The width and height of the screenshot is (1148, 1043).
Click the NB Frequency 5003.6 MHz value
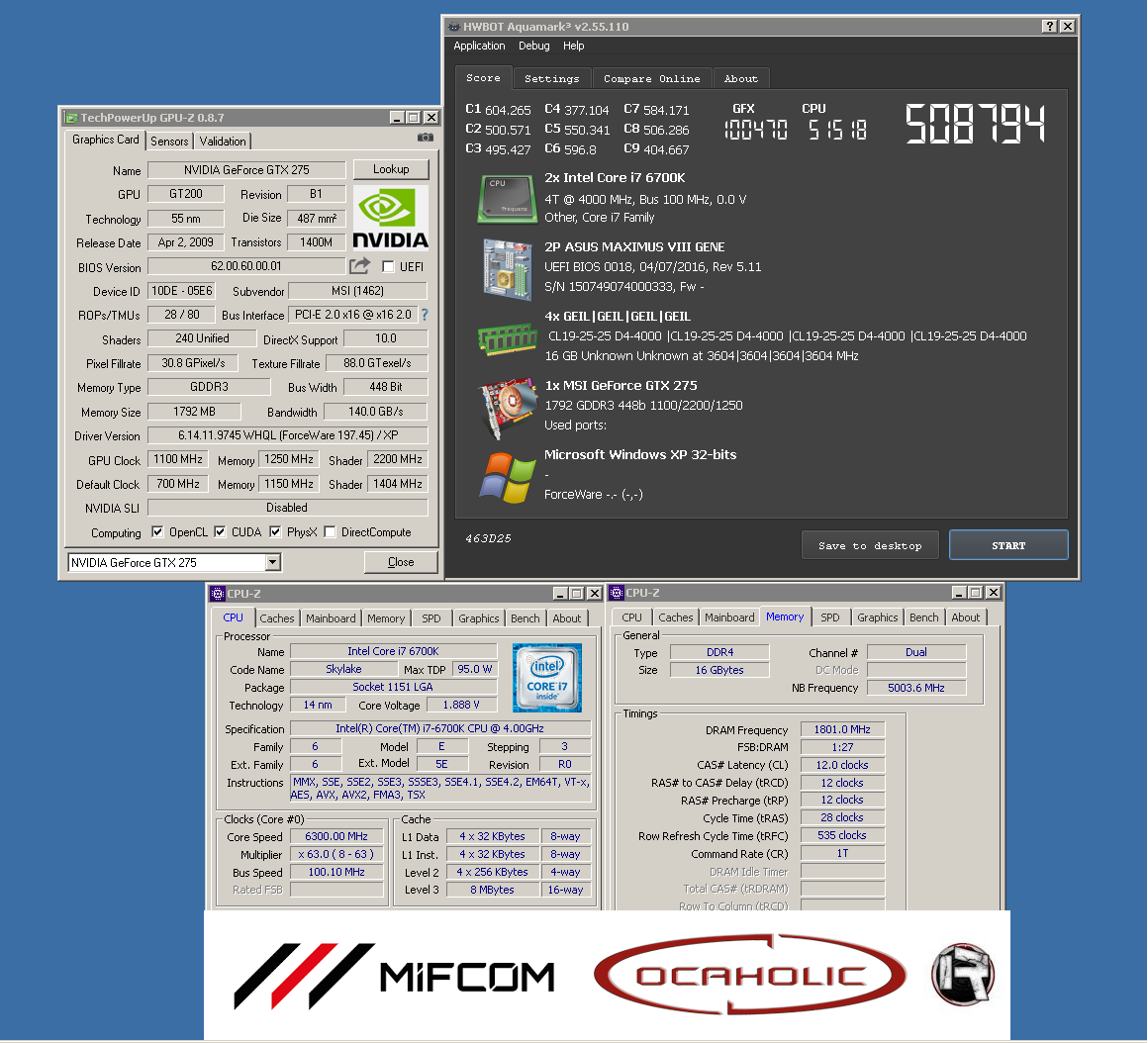click(x=915, y=688)
